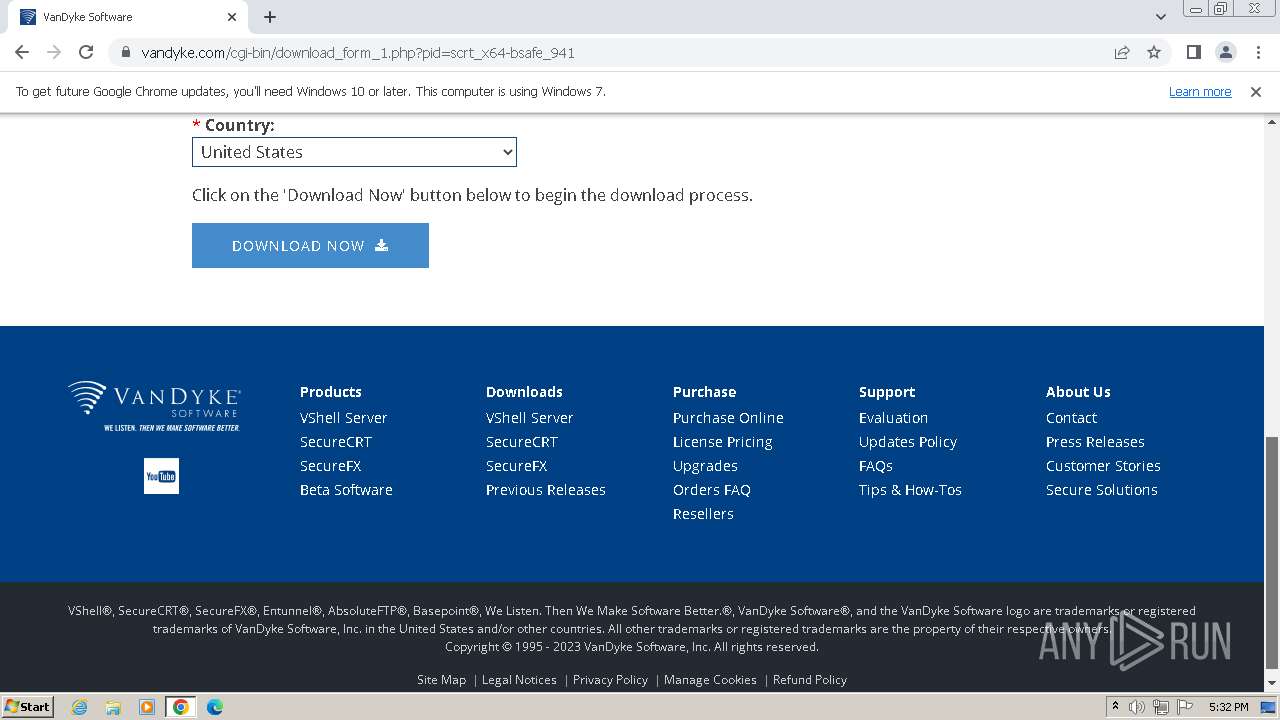Open the Previous Releases link
The width and height of the screenshot is (1280, 720).
click(x=545, y=490)
